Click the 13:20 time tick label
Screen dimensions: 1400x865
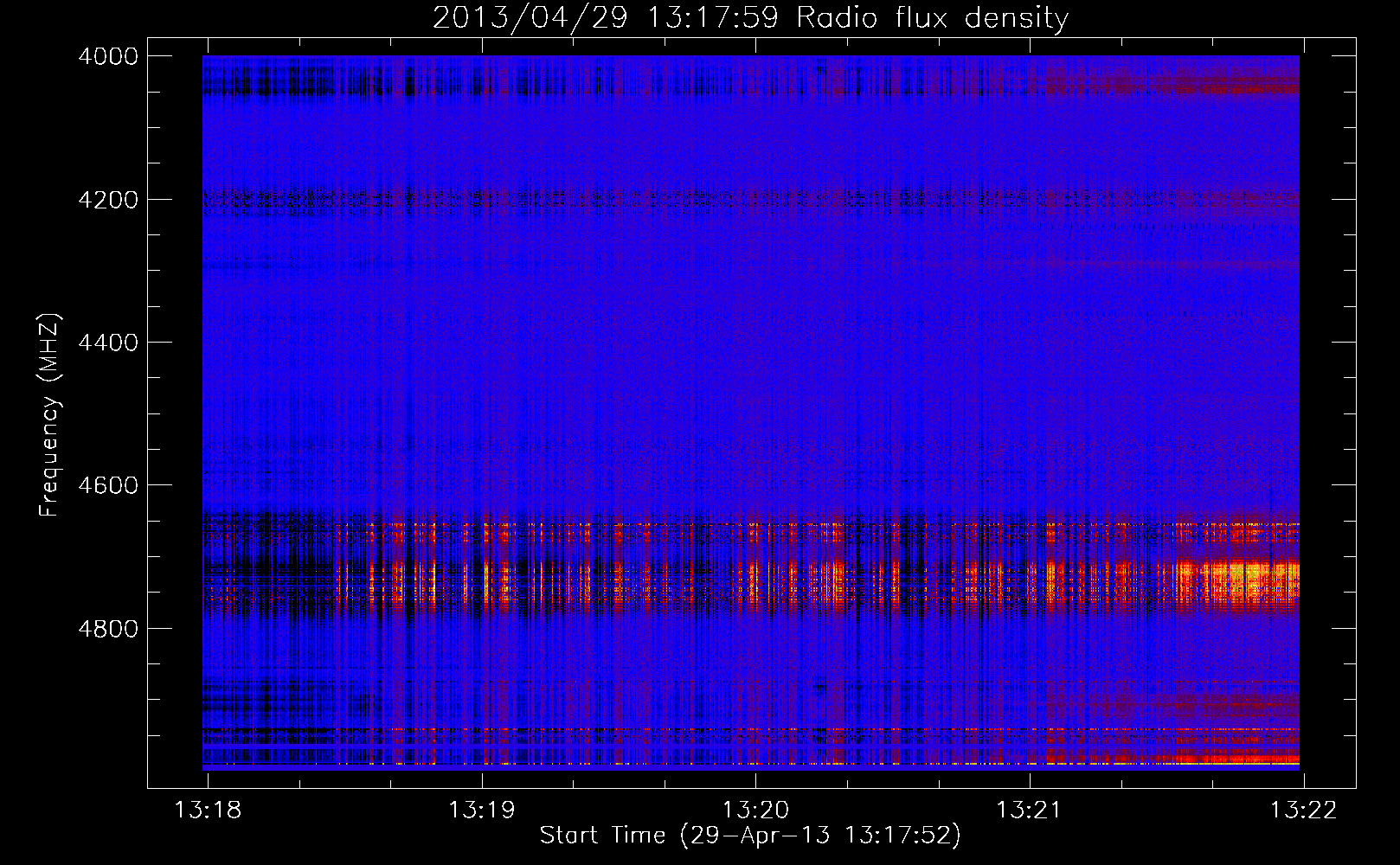pyautogui.click(x=755, y=811)
